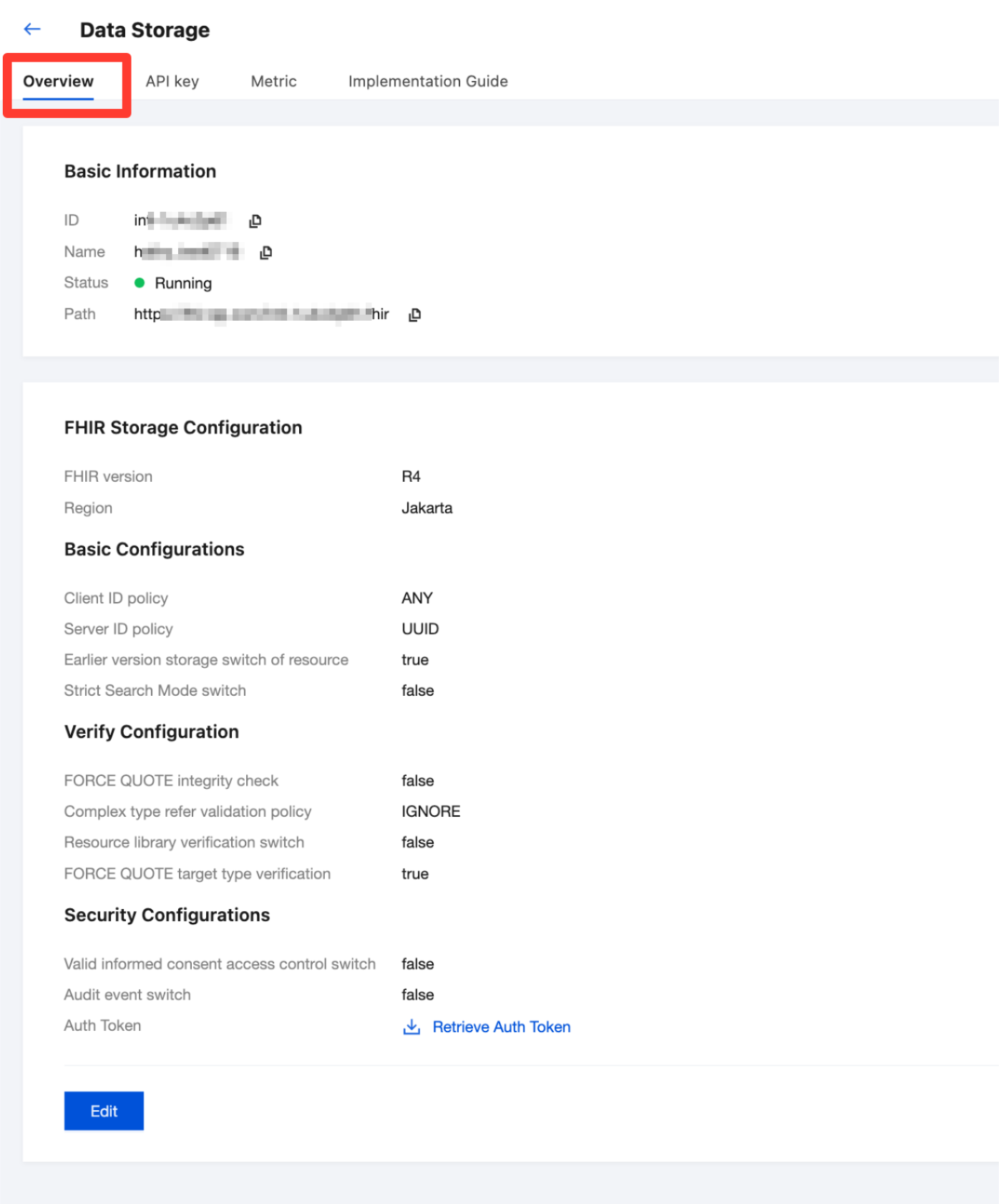Select the Region value Jakarta
999x1204 pixels.
427,508
